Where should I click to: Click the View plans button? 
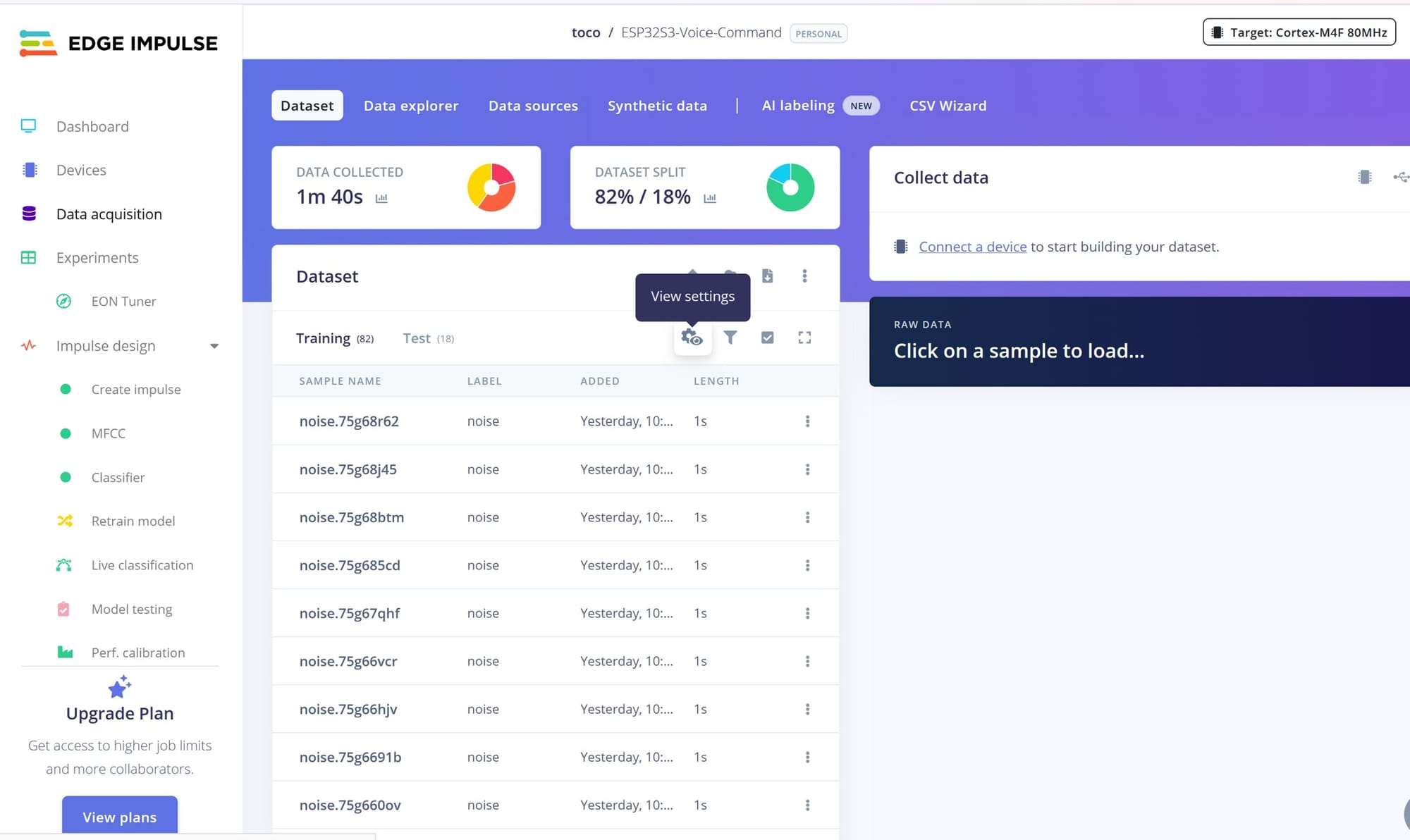point(120,817)
